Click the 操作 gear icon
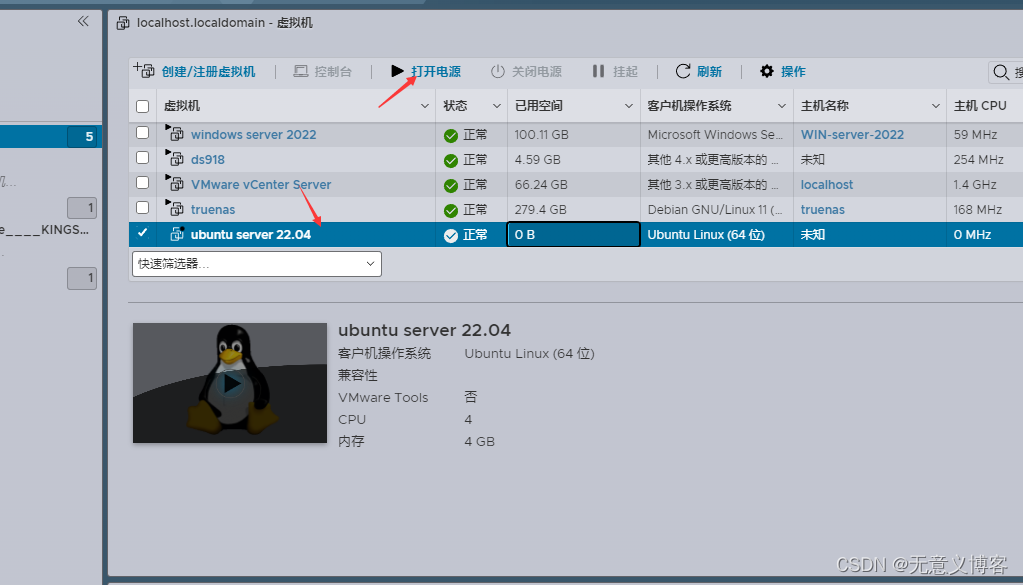 [767, 71]
